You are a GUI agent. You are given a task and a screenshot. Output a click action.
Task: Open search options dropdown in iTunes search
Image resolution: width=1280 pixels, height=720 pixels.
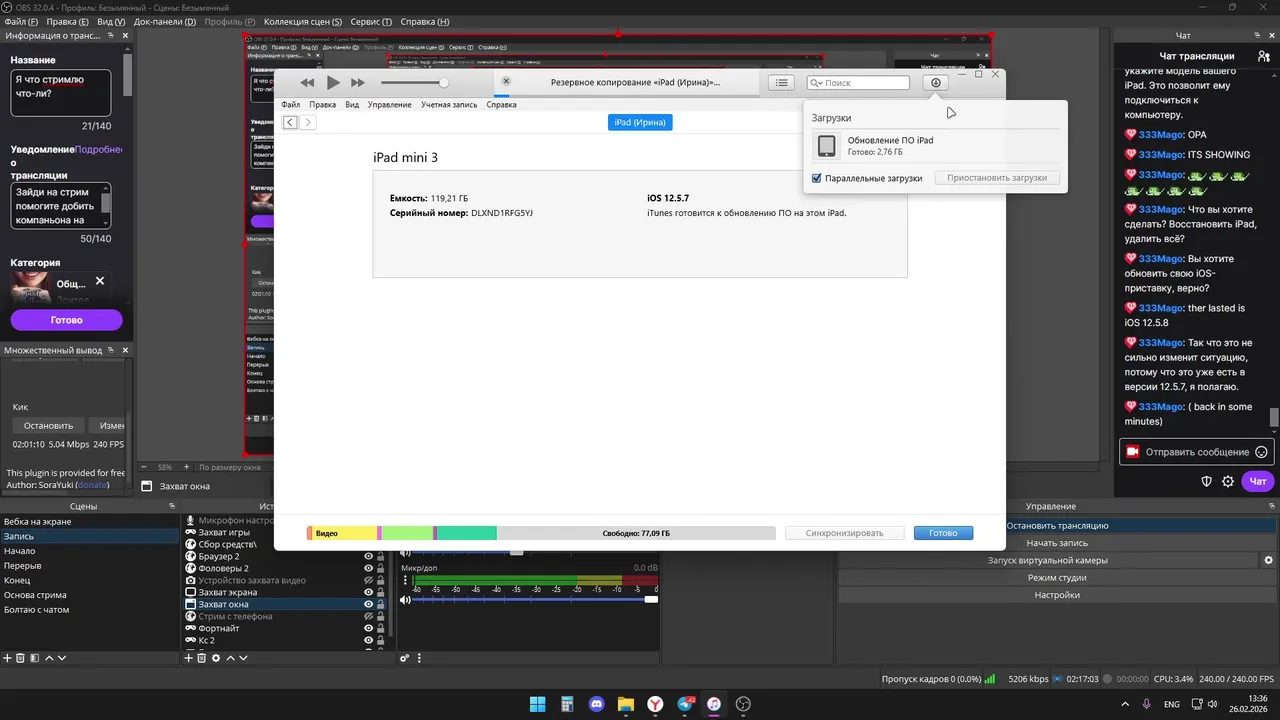817,83
